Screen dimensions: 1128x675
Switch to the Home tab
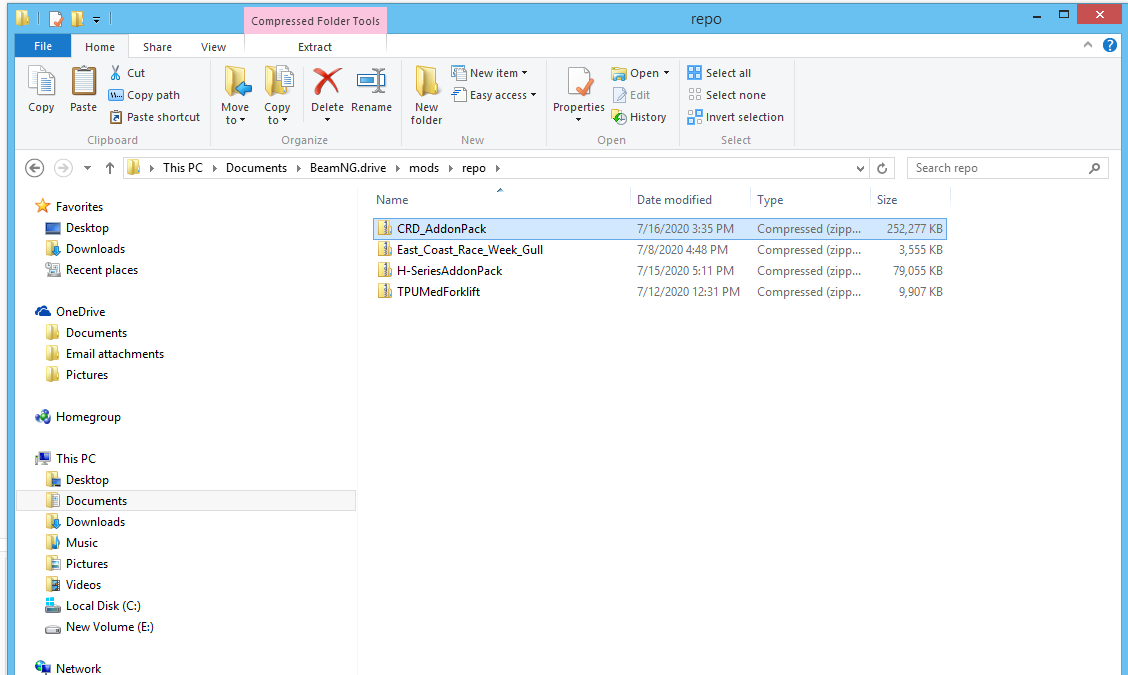click(100, 47)
